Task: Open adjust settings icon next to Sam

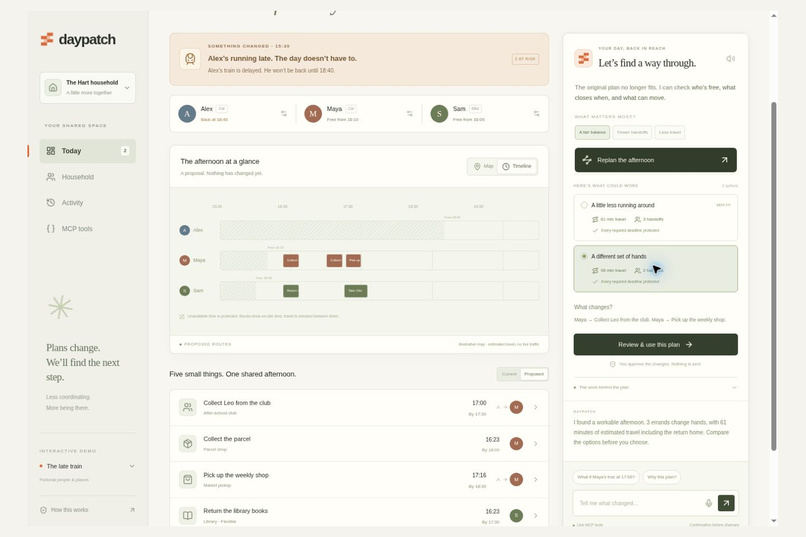Action: coord(536,114)
